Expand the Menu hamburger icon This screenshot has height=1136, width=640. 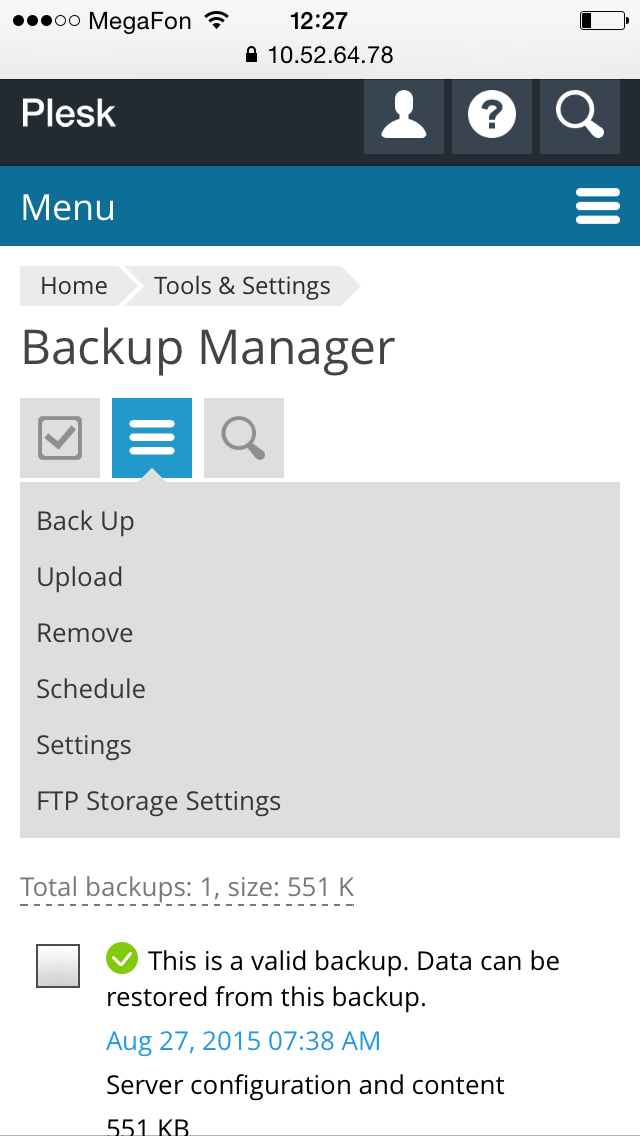coord(598,206)
